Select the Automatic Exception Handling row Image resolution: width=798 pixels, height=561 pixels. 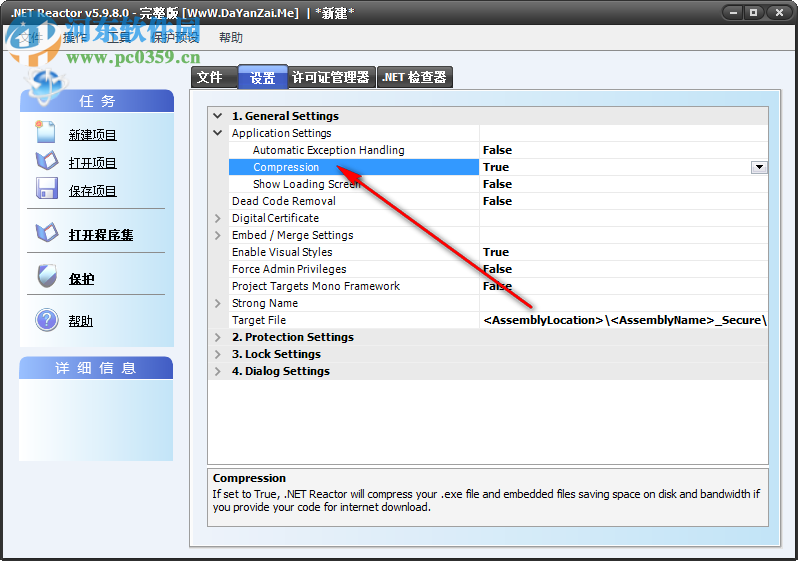click(498, 150)
